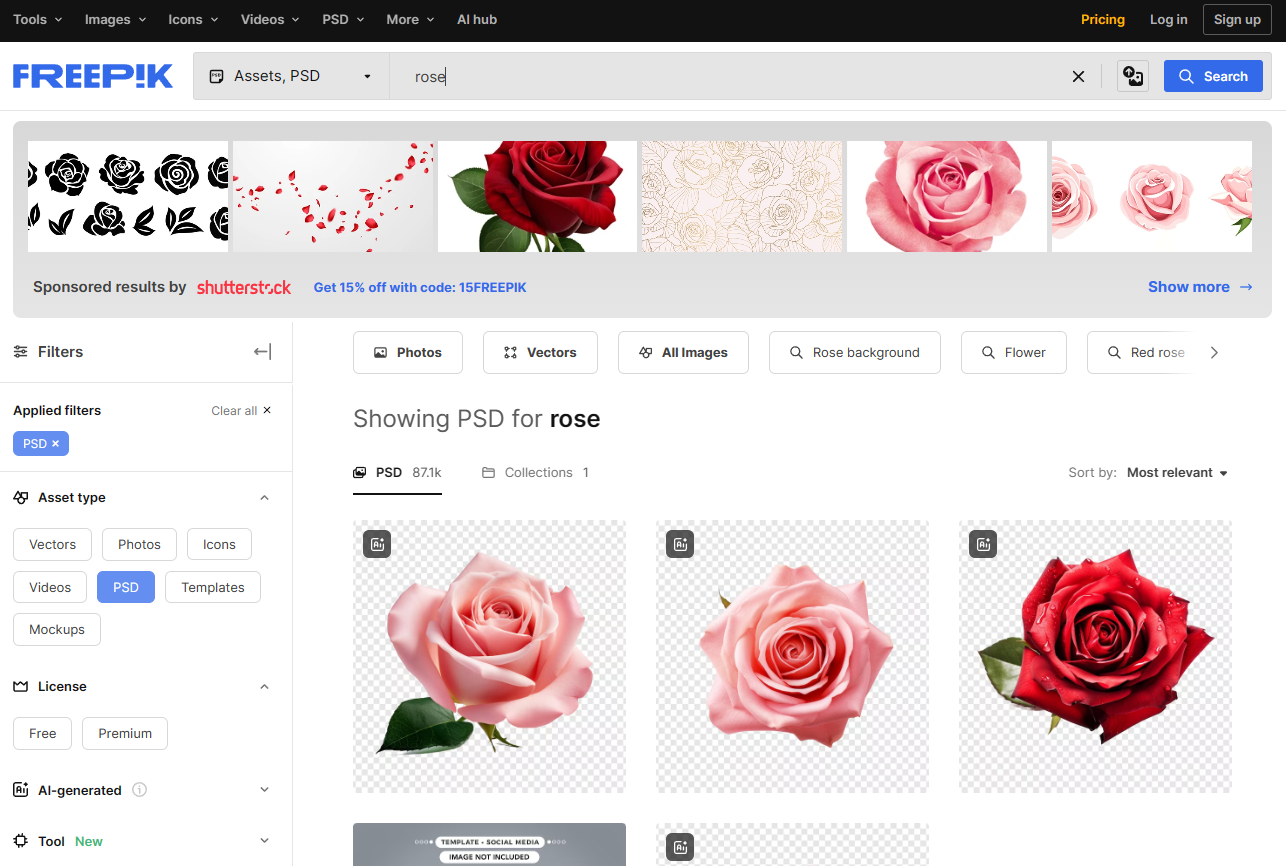Click the AI badge on the second-row result
The image size is (1286, 866).
[680, 847]
